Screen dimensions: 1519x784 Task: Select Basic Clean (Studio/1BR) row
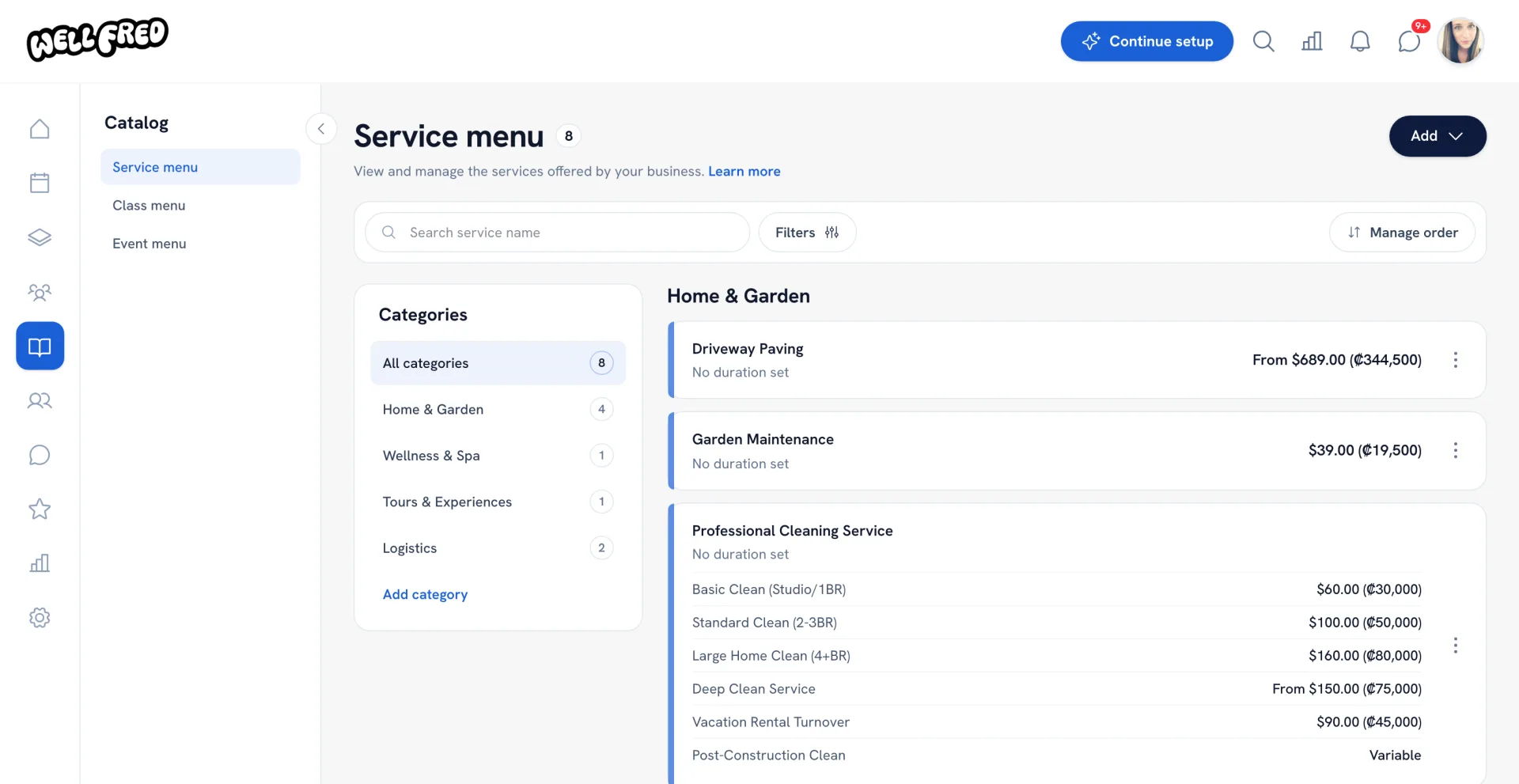tap(1056, 589)
